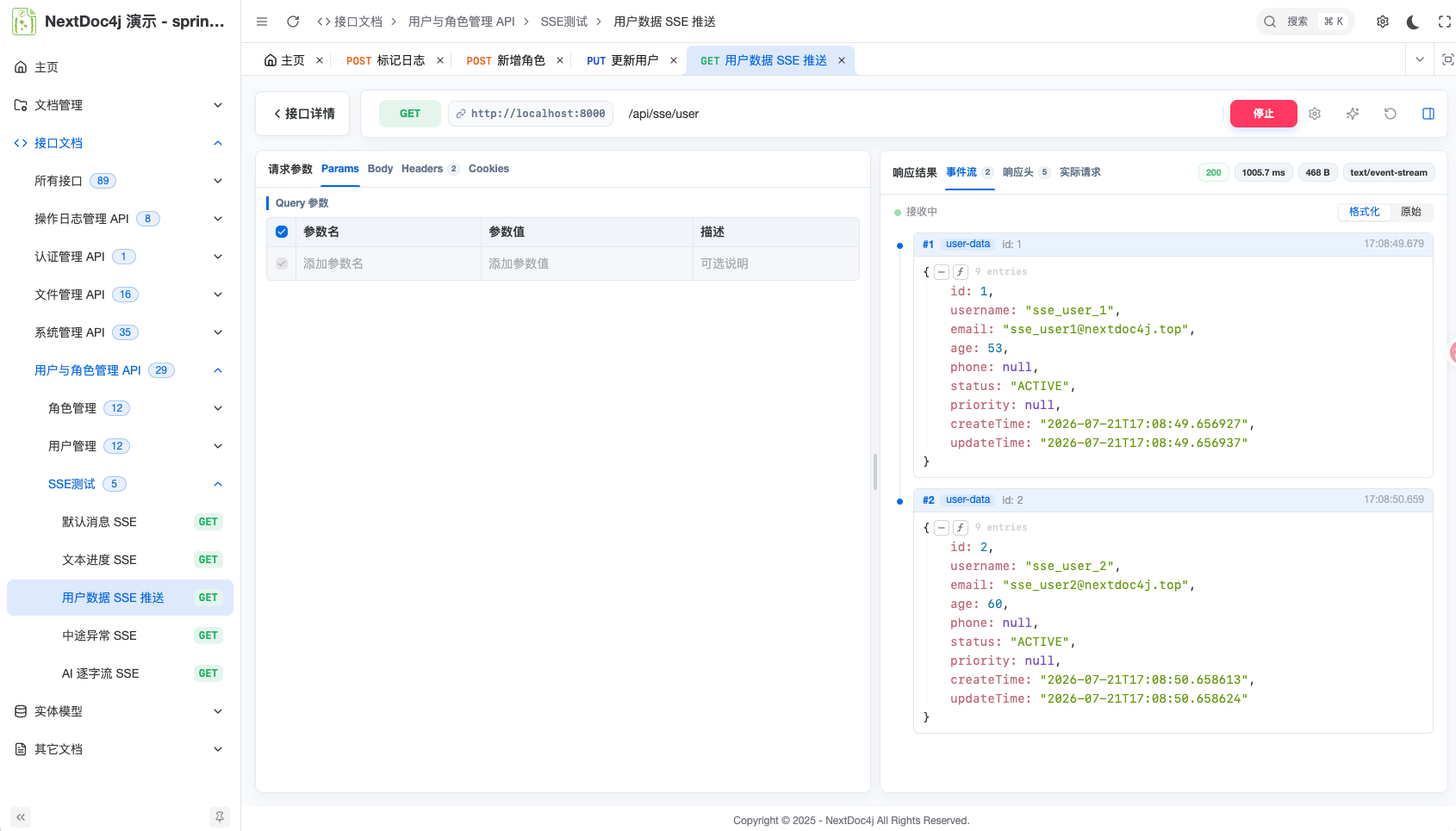Toggle the select-all checkbox in 参数名 header
The width and height of the screenshot is (1456, 831).
click(282, 232)
